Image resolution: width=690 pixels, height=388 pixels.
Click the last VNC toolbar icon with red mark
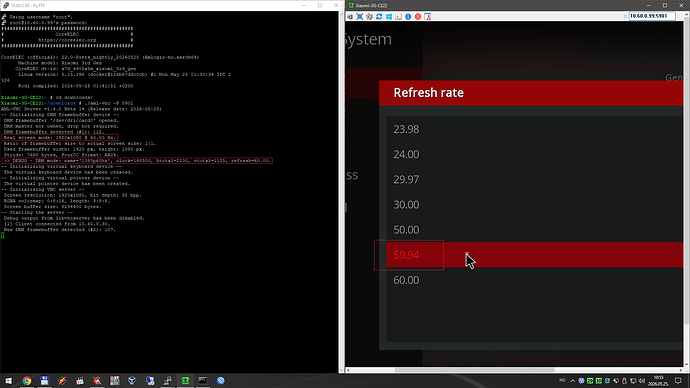[x=427, y=16]
